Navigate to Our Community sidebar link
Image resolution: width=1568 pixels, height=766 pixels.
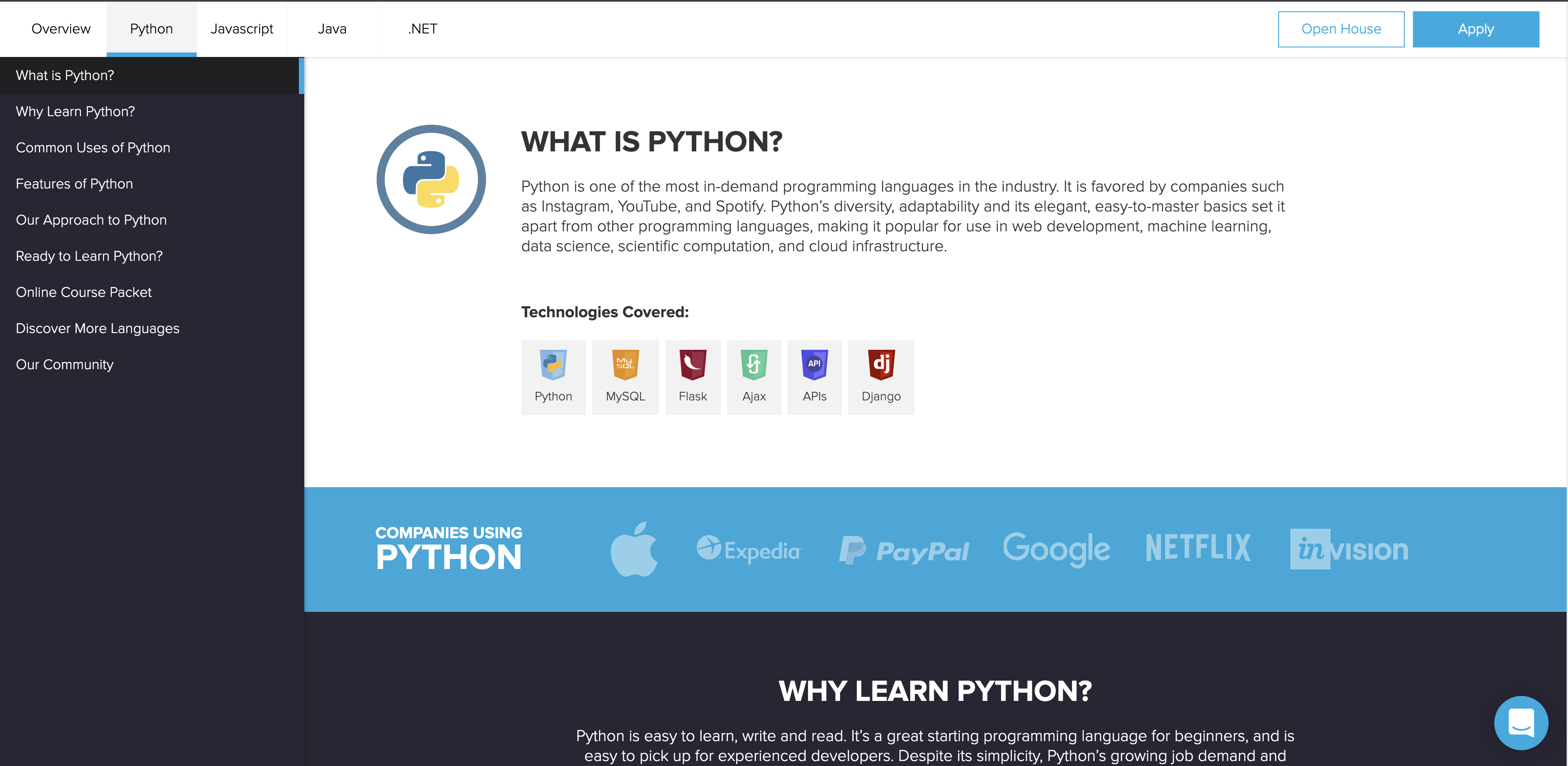(65, 364)
